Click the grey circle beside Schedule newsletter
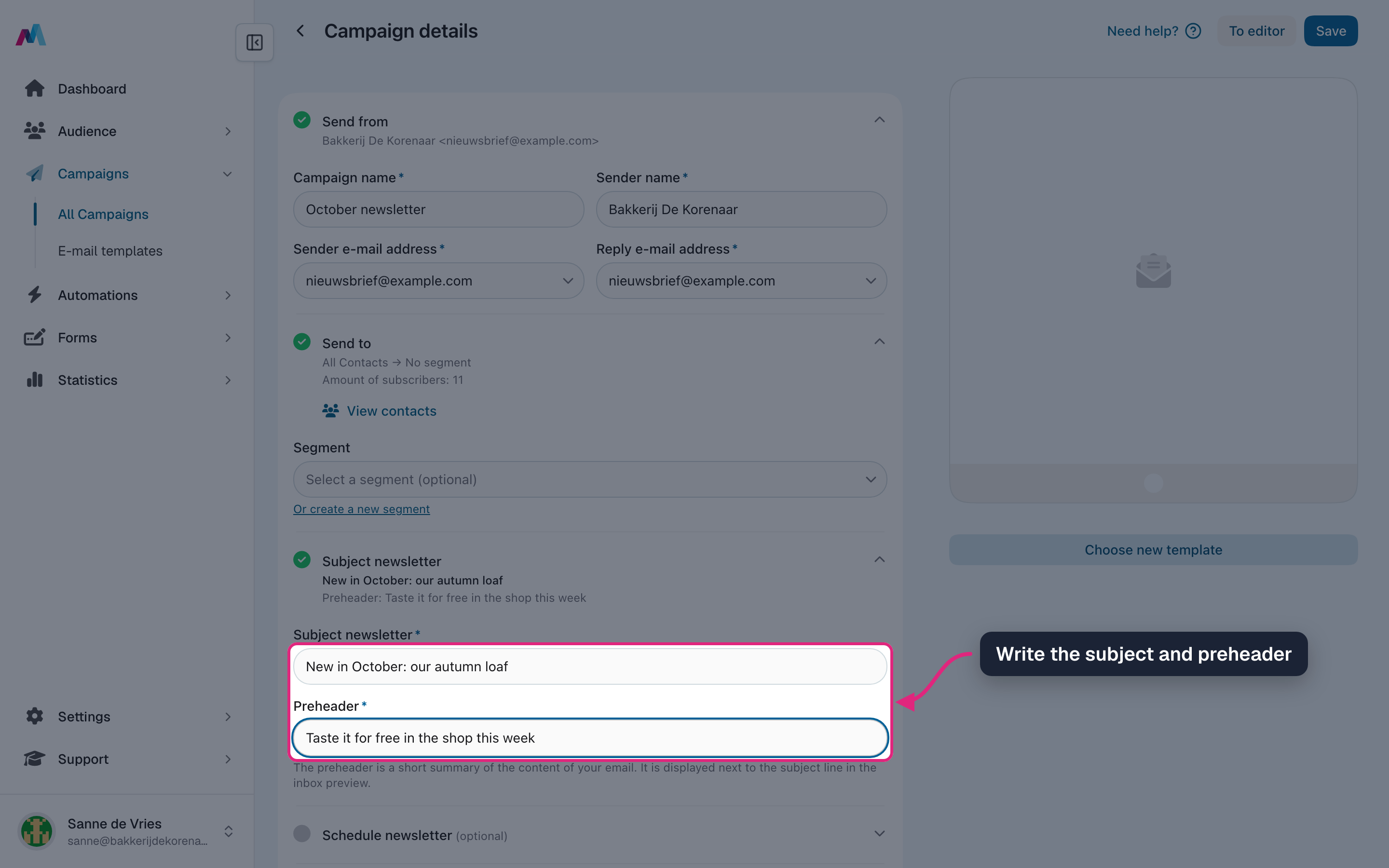Screen dimensions: 1389x868 [x=302, y=834]
